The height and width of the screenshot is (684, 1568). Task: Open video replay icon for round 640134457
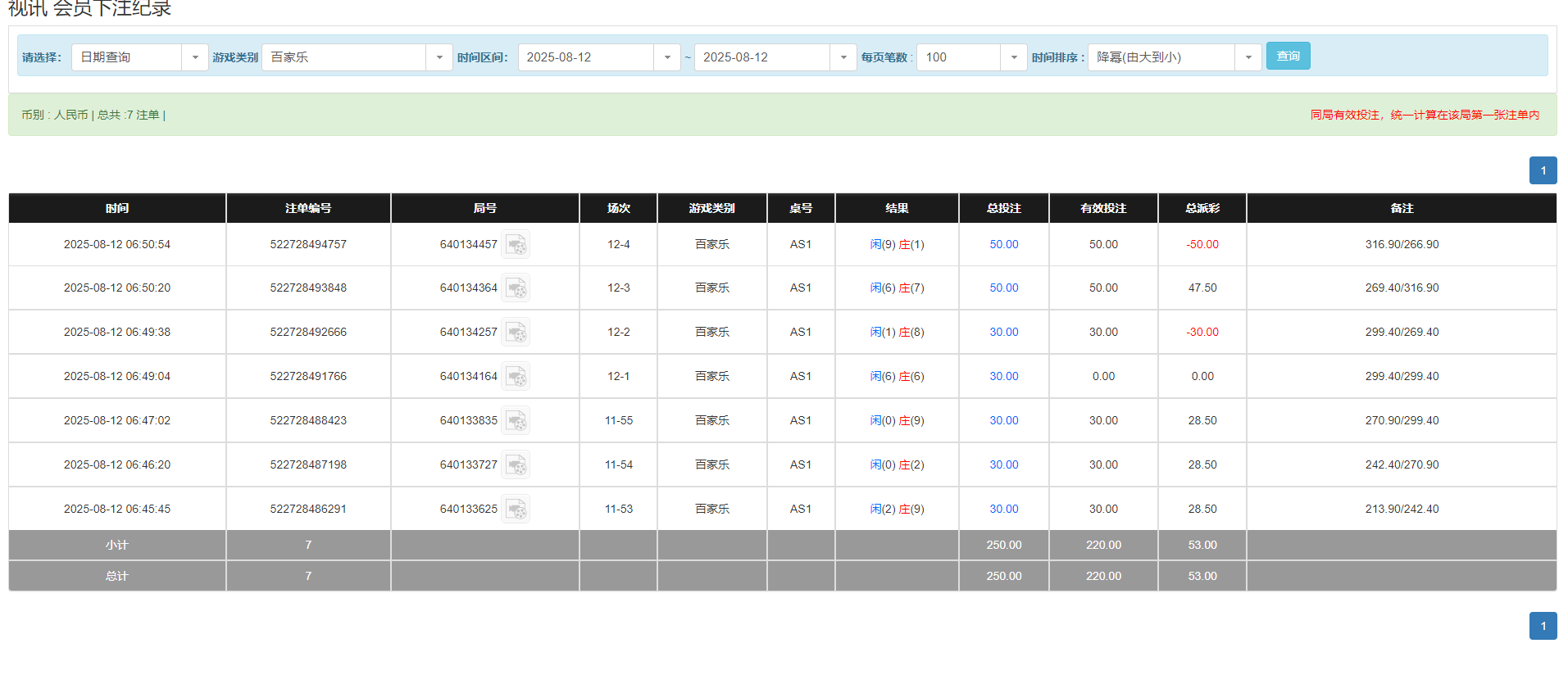point(516,245)
